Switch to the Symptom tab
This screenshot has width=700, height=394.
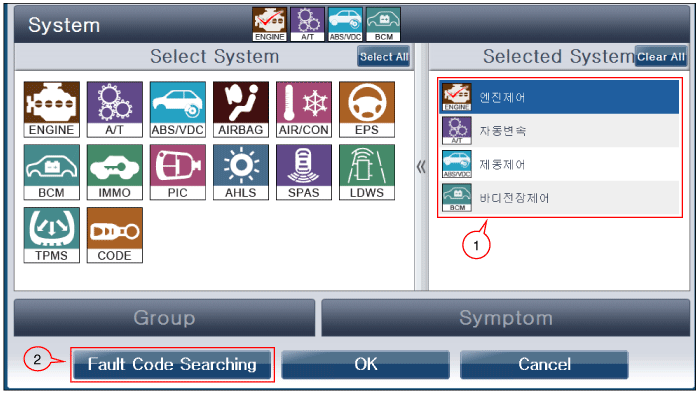coord(505,318)
